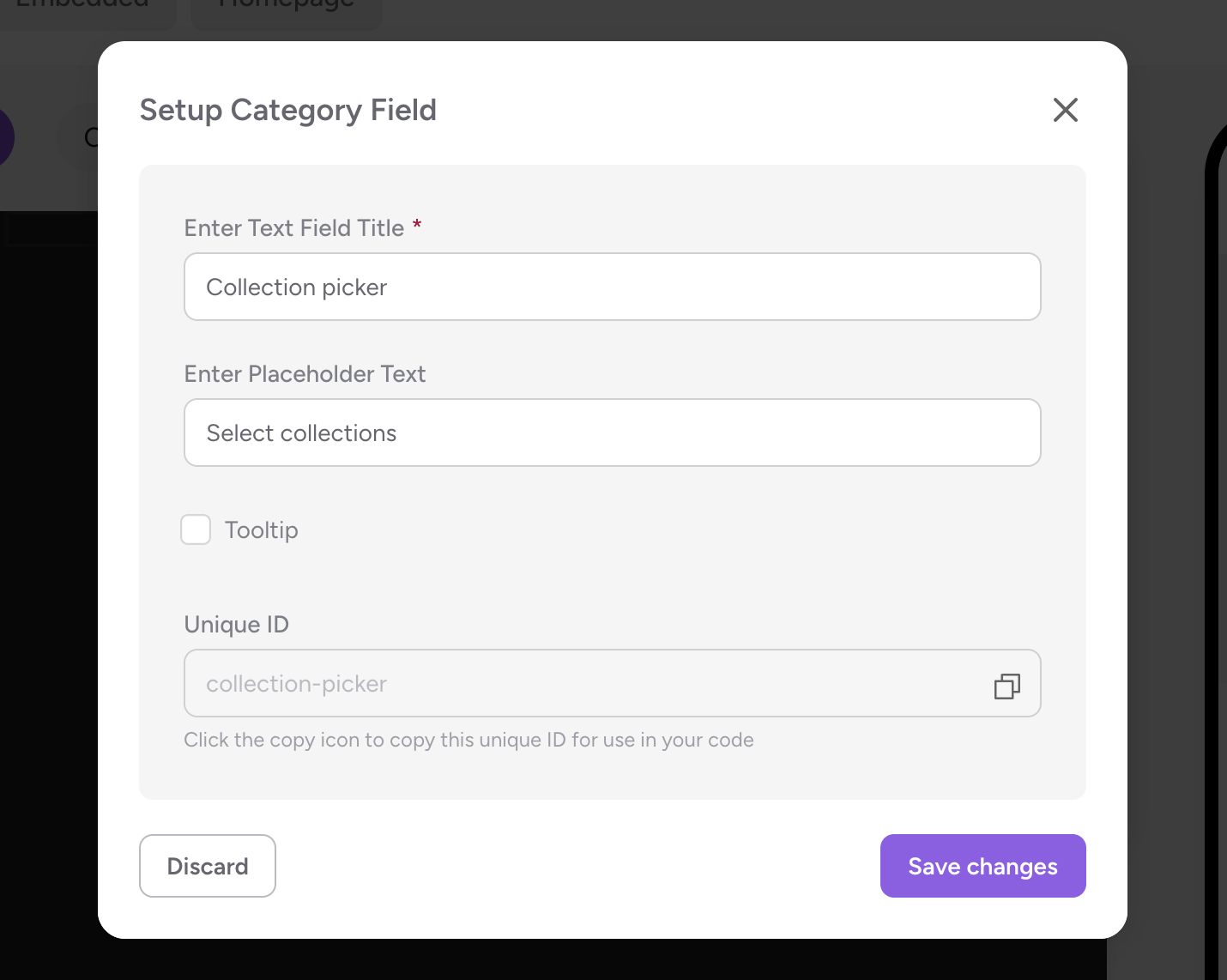Screen dimensions: 1227x980
Task: Click the Unique ID label
Action: point(237,625)
